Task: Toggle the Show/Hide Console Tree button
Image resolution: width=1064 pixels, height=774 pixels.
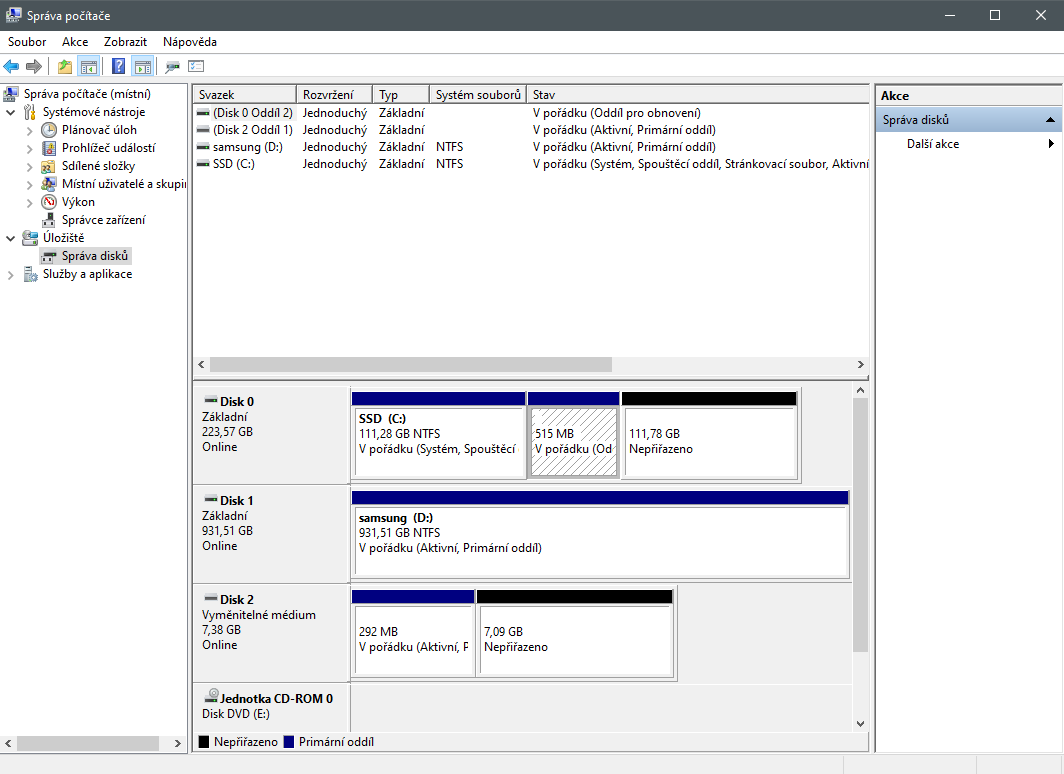Action: click(89, 67)
